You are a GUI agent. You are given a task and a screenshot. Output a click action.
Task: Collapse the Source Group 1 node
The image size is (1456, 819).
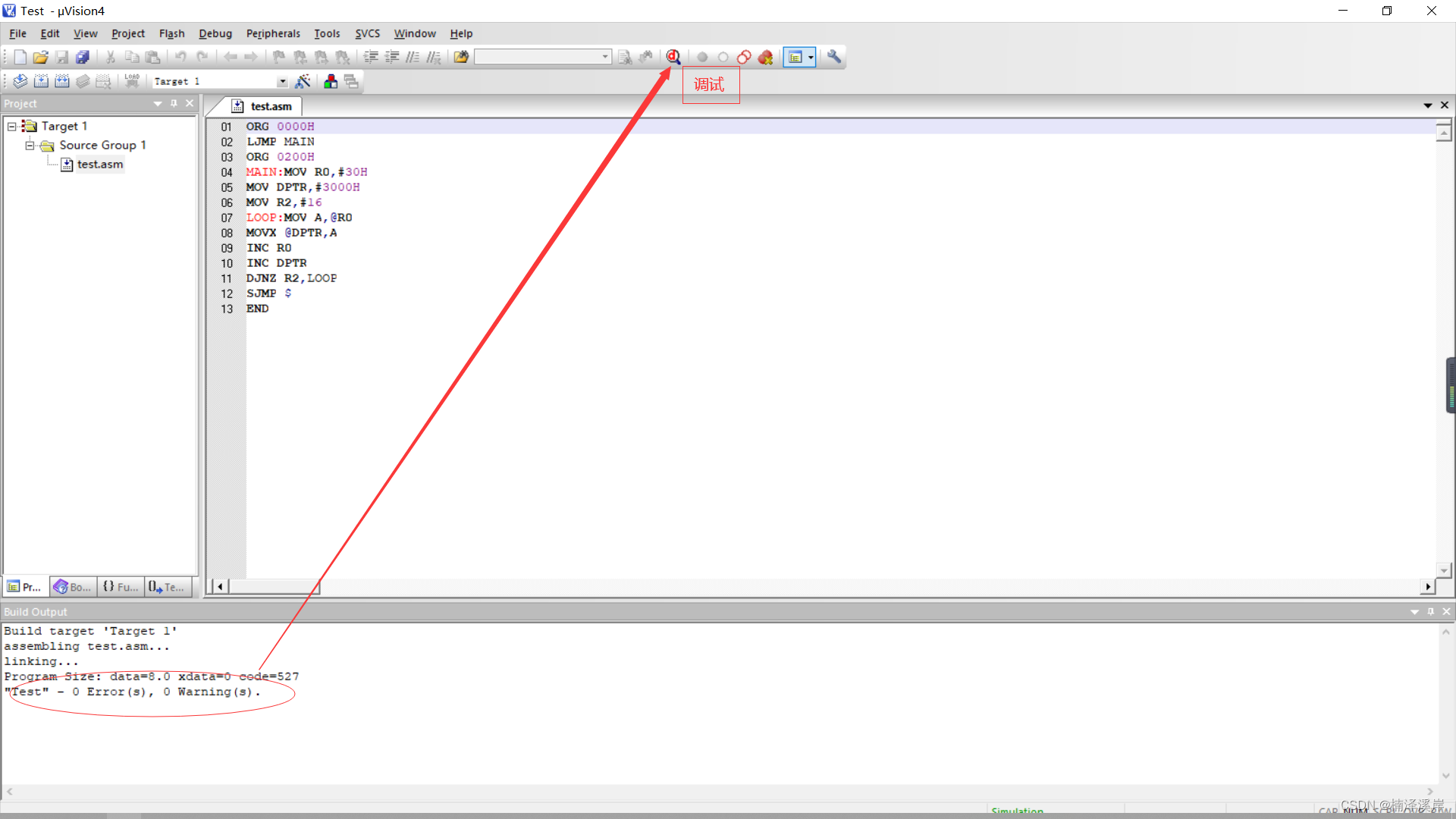click(30, 145)
